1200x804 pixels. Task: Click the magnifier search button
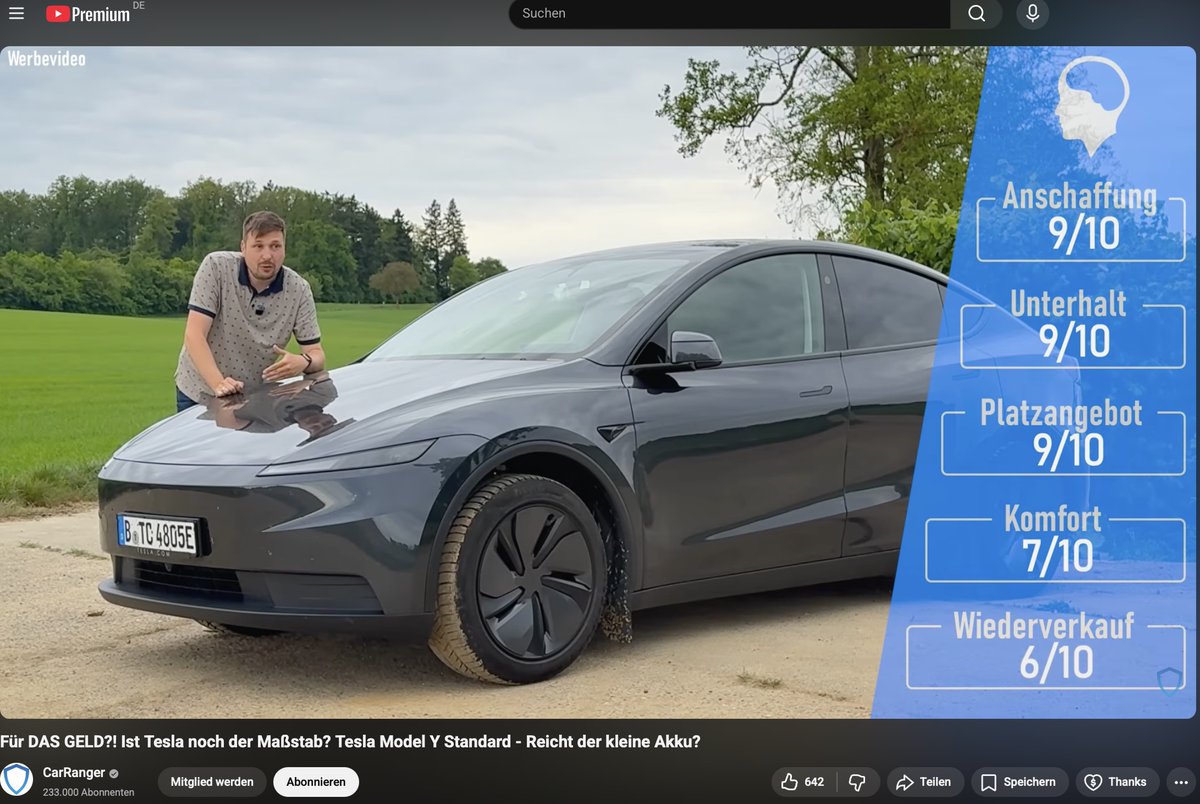pos(976,13)
